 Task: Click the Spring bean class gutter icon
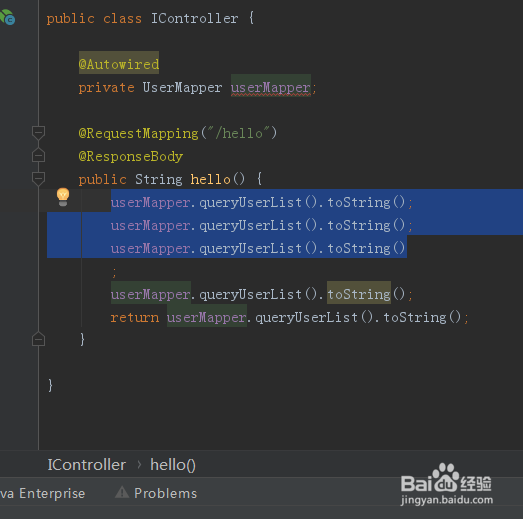[7, 17]
